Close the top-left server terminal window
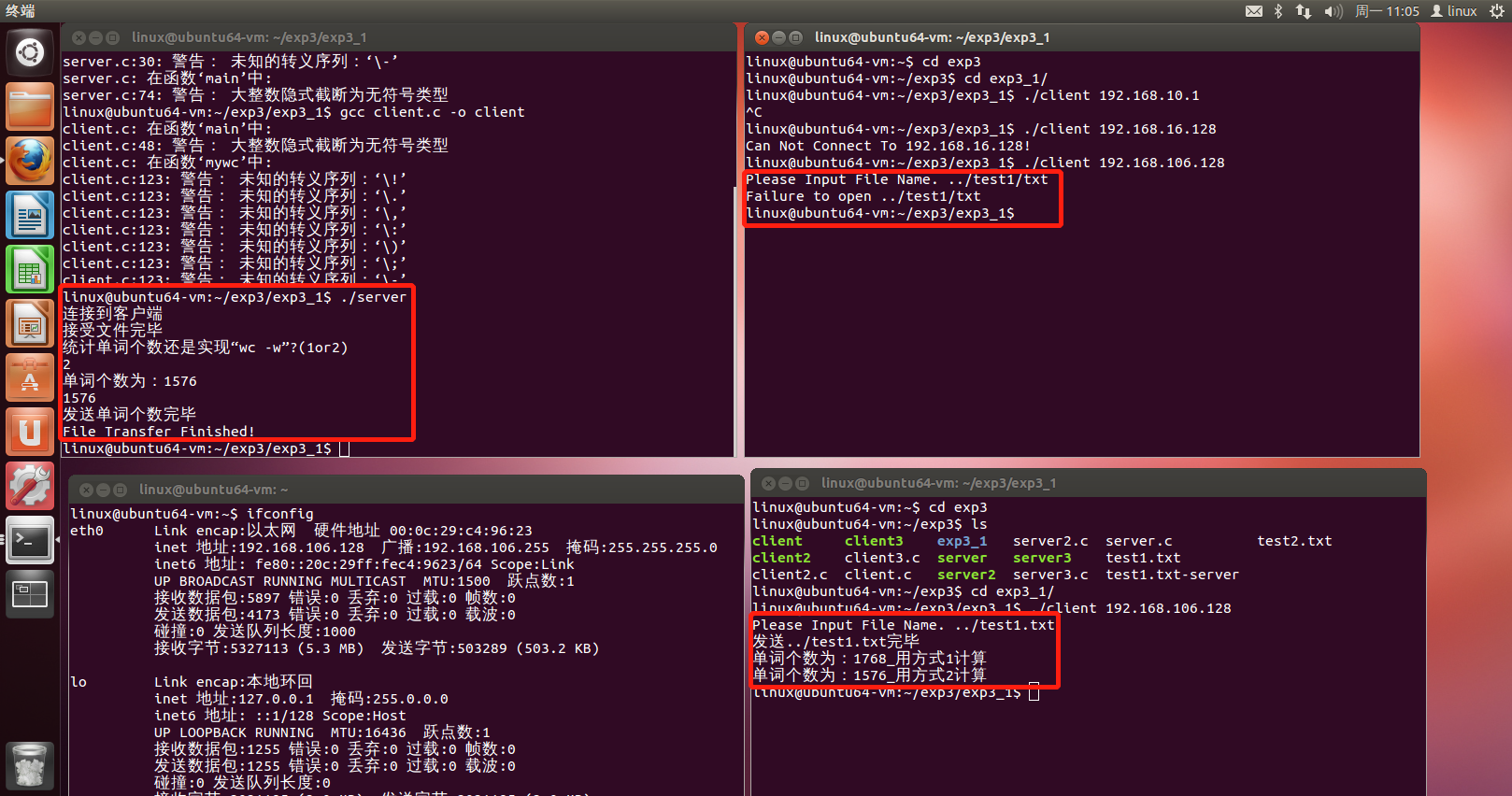The height and width of the screenshot is (796, 1512). tap(78, 37)
